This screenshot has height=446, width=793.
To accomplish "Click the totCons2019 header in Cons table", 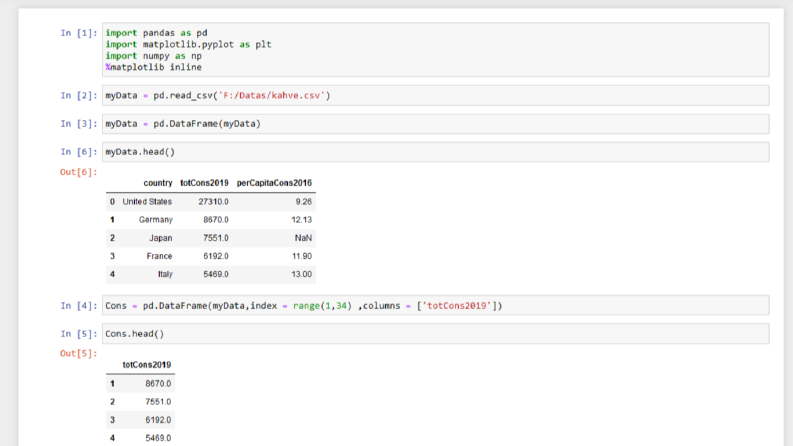I will point(147,365).
